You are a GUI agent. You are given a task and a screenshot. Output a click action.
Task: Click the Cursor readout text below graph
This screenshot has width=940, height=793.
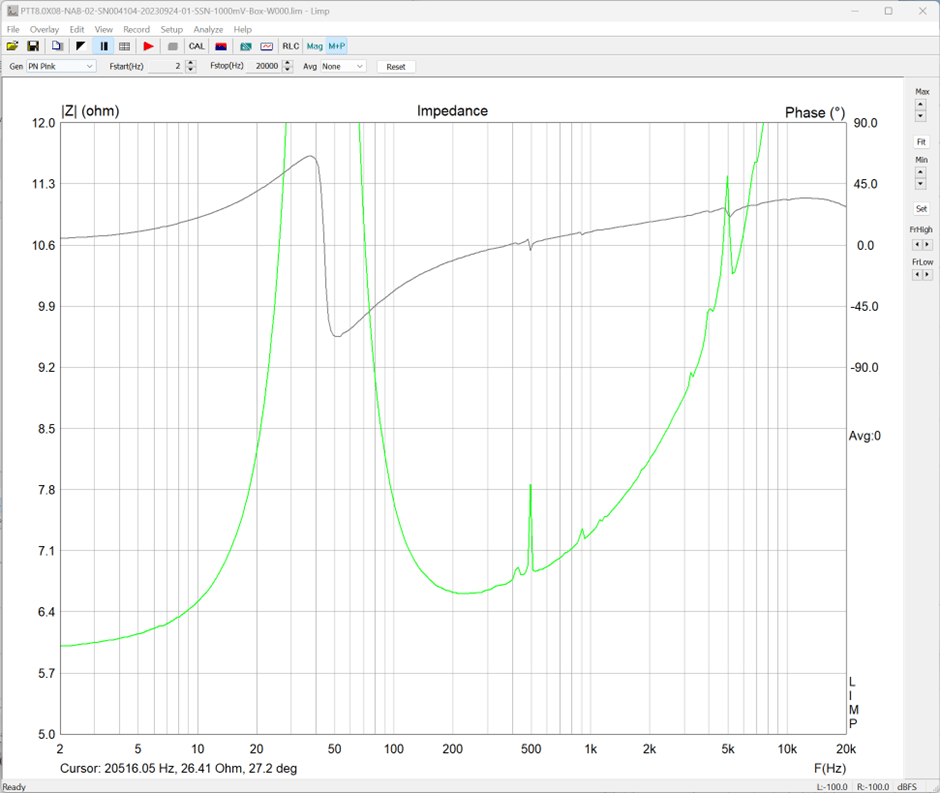click(x=179, y=768)
